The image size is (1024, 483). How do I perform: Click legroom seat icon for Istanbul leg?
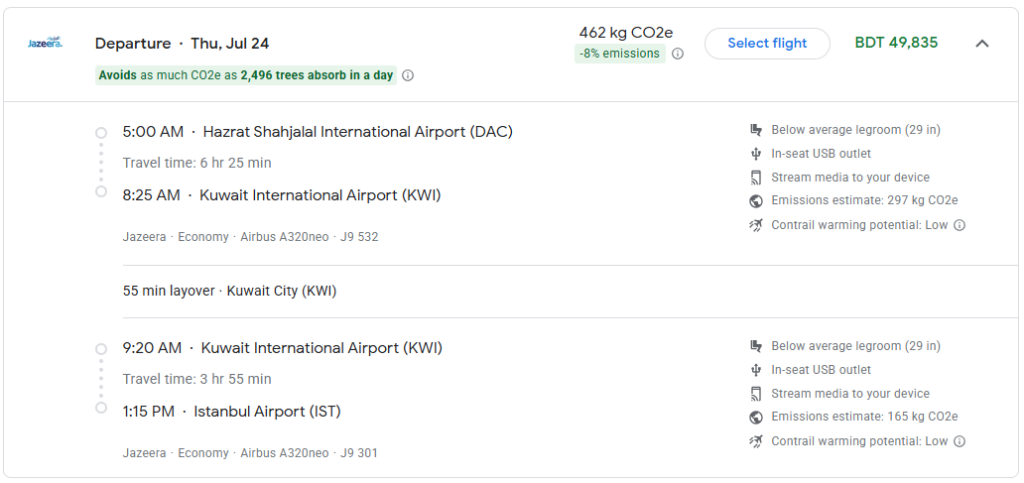[x=756, y=346]
